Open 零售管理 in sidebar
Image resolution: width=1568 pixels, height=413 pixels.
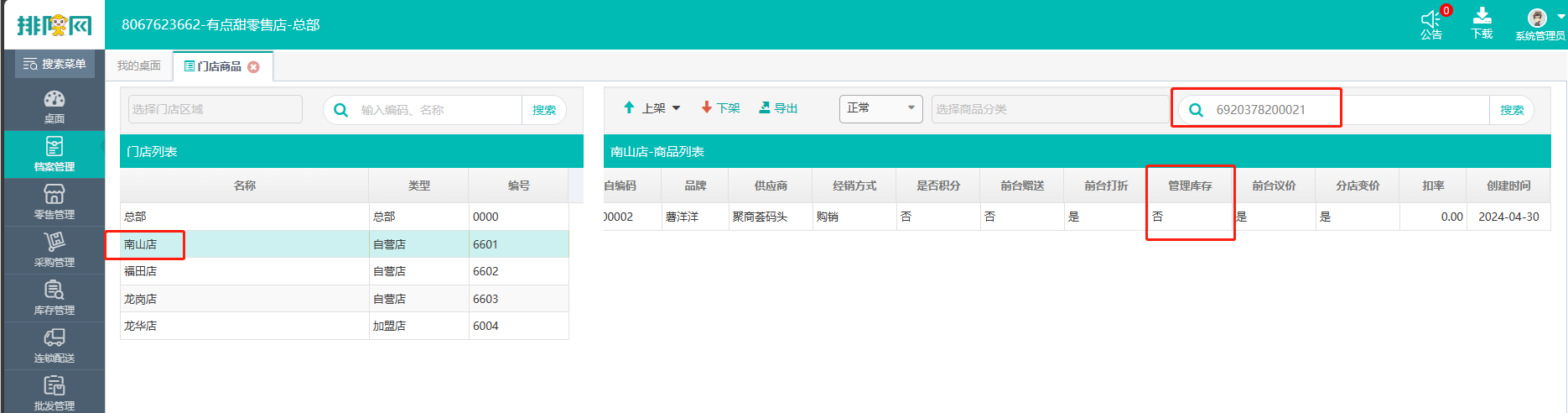(x=55, y=202)
